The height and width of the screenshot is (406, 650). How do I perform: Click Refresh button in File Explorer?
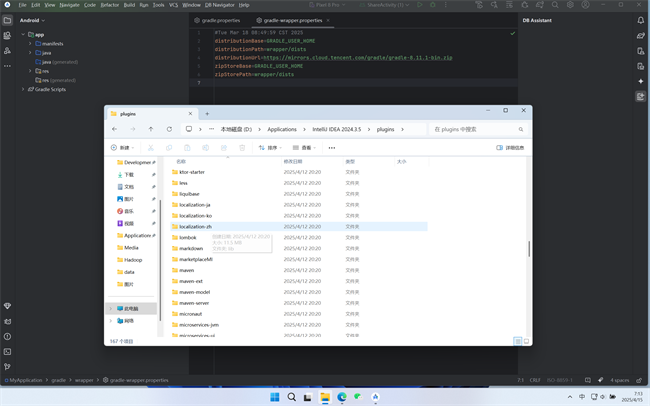(169, 129)
